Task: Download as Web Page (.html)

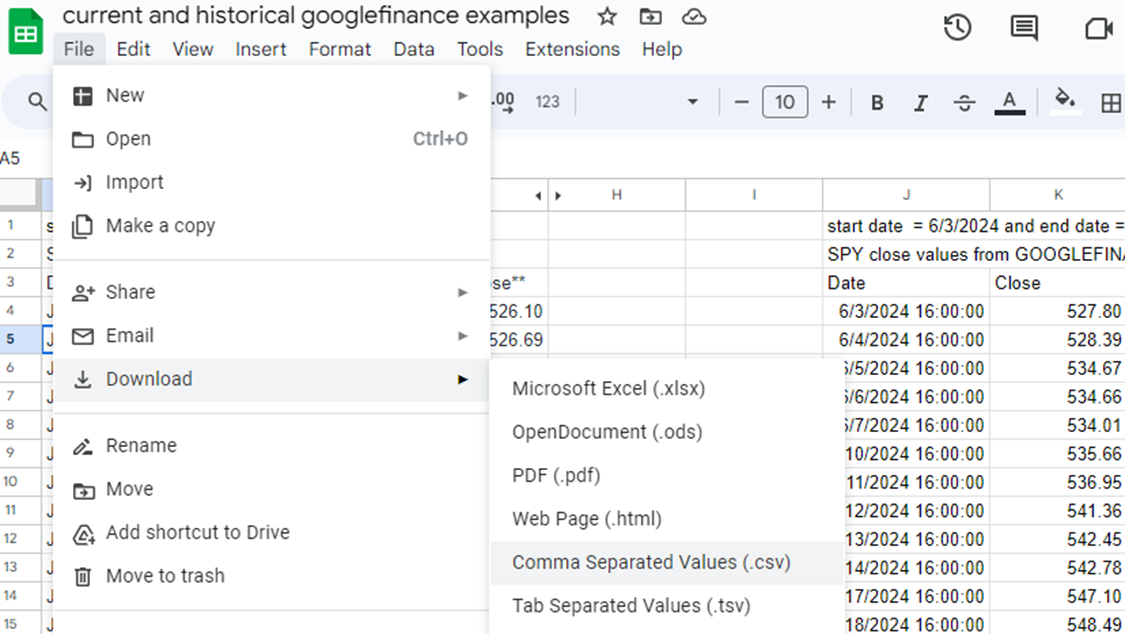Action: [667, 519]
